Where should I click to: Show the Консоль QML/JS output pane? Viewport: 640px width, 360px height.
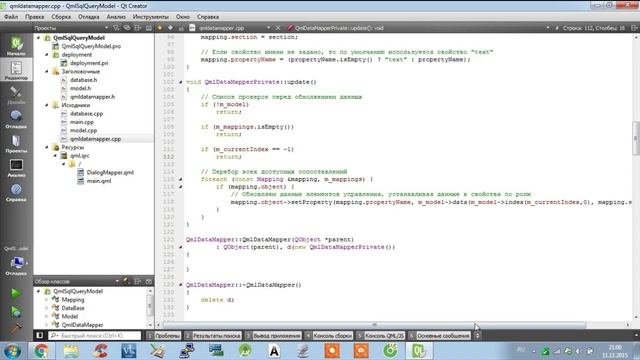tap(380, 336)
